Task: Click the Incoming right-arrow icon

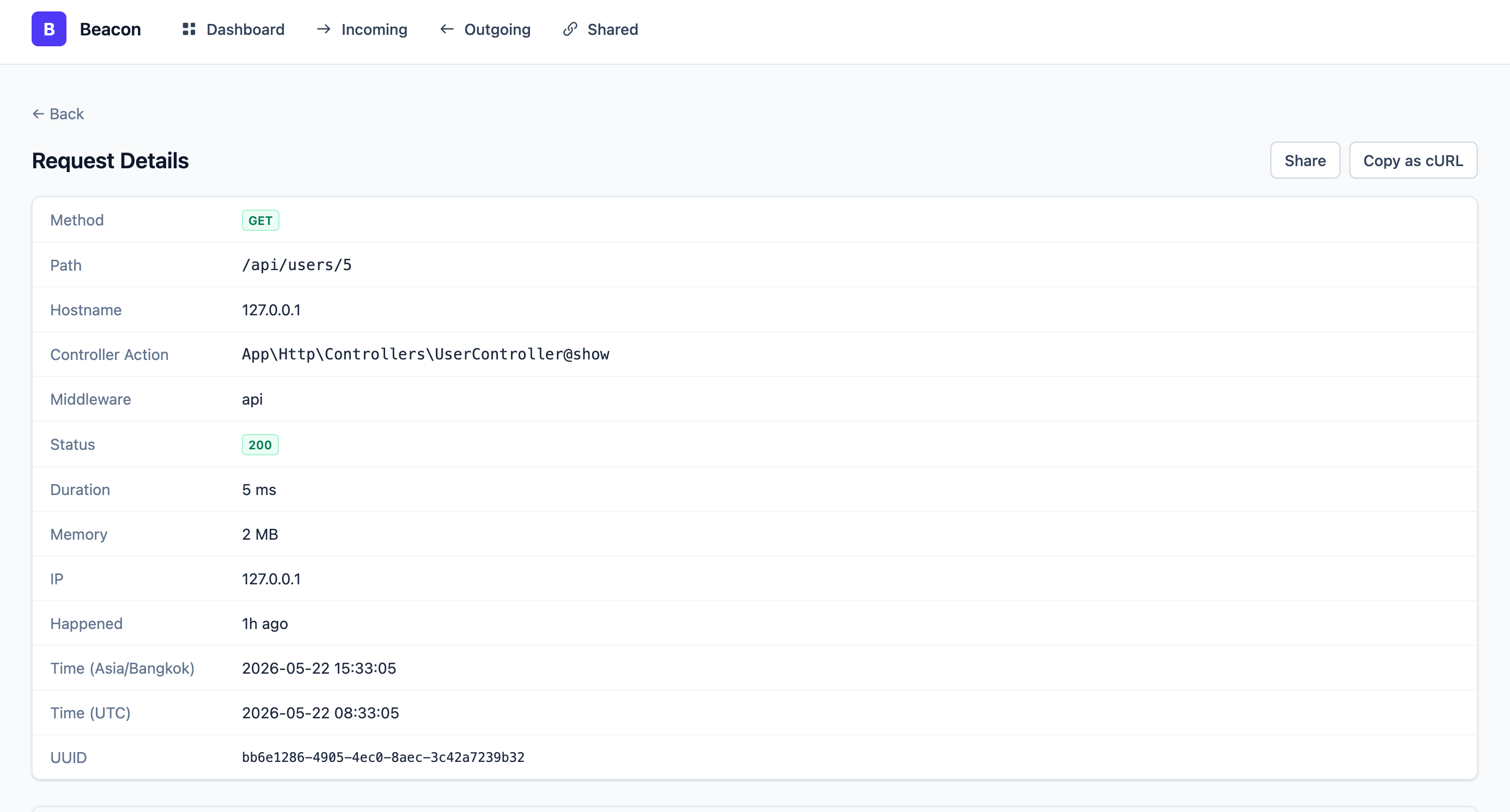Action: point(324,29)
